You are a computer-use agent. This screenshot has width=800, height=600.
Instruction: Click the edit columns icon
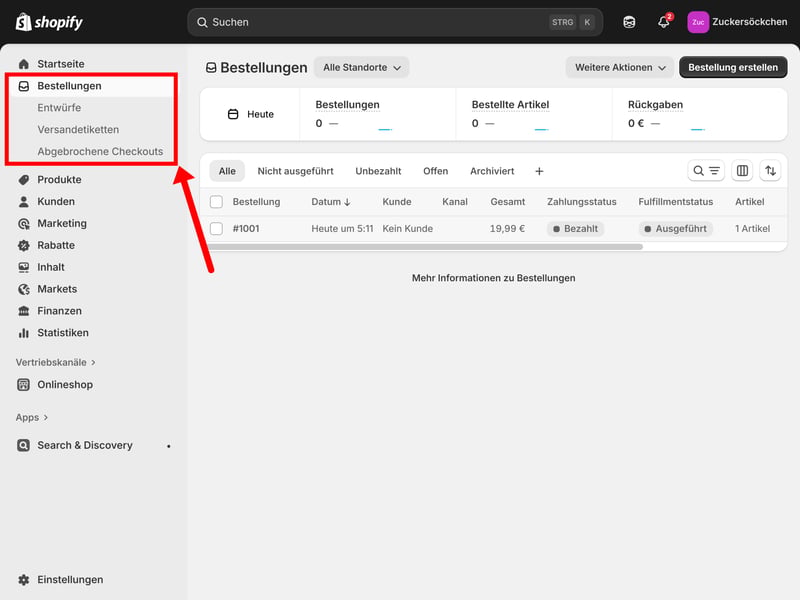742,171
